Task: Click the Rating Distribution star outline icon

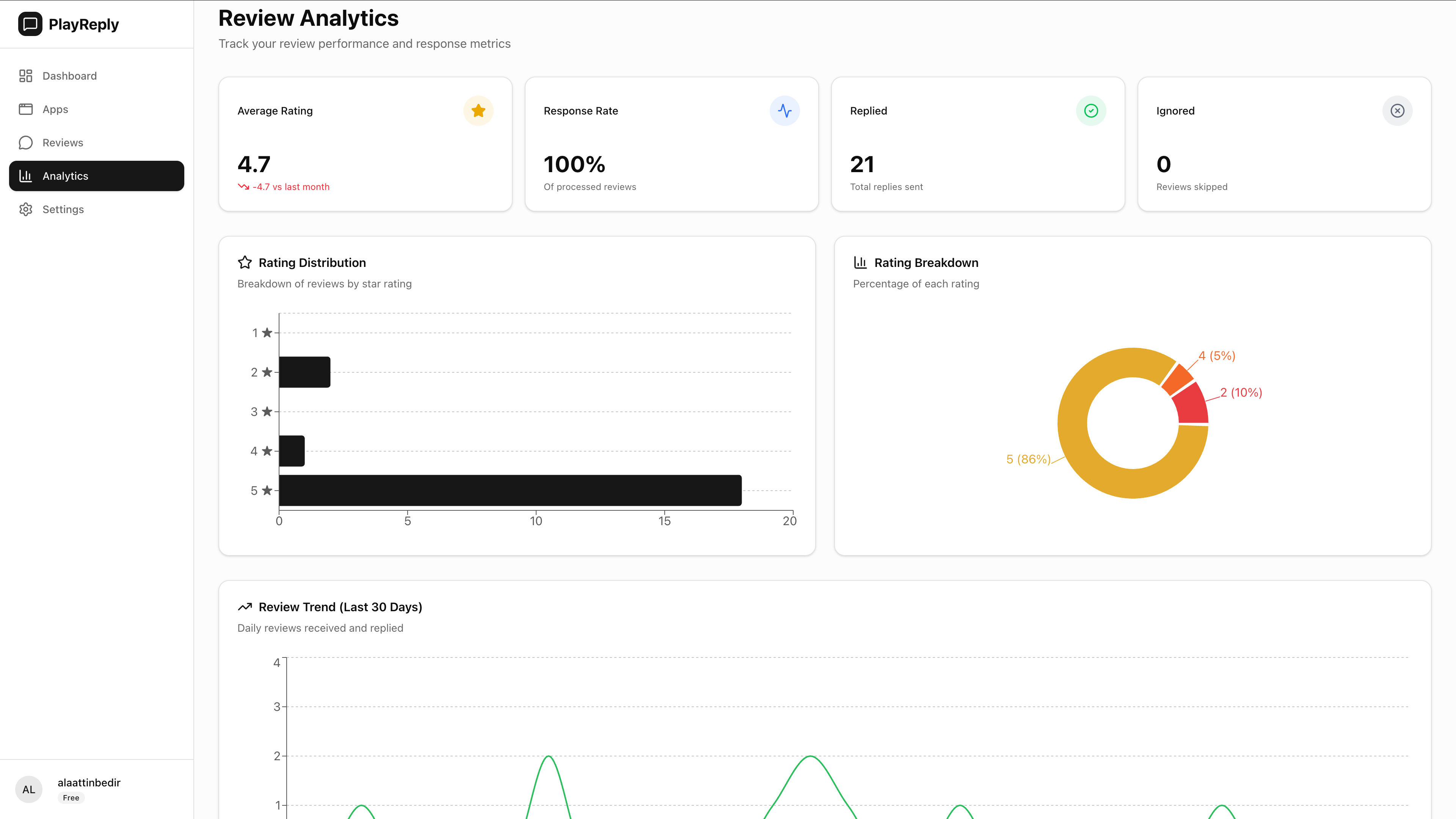Action: tap(245, 262)
